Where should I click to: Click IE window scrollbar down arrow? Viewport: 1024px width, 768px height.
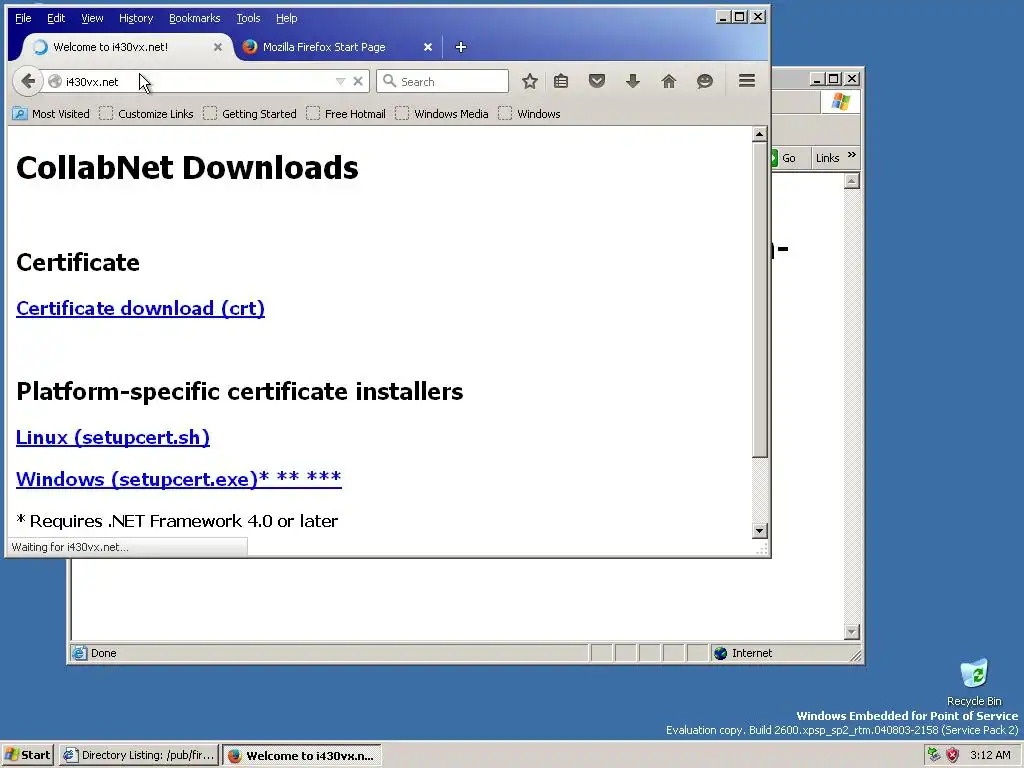(852, 632)
